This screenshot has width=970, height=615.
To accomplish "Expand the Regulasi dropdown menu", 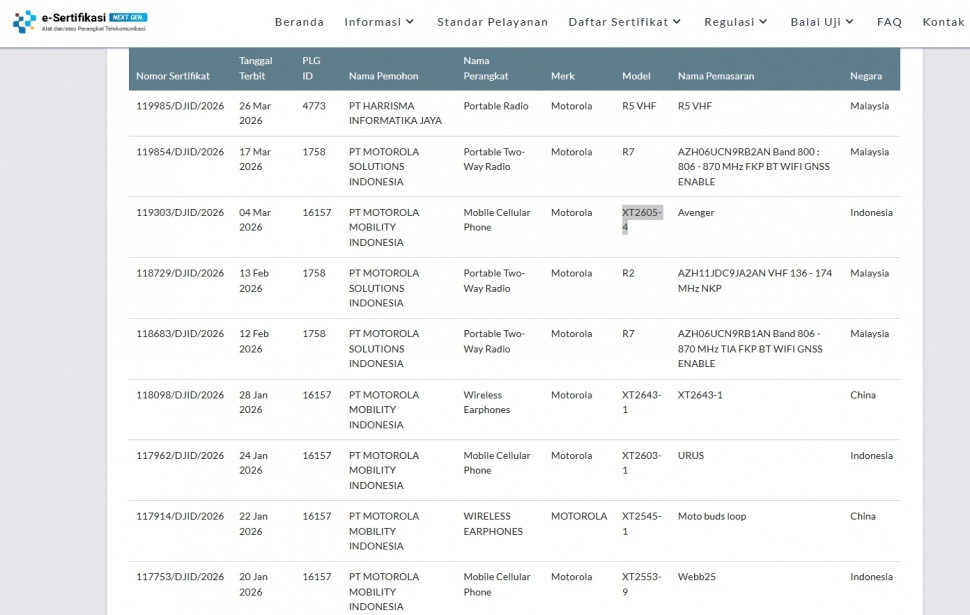I will click(736, 22).
